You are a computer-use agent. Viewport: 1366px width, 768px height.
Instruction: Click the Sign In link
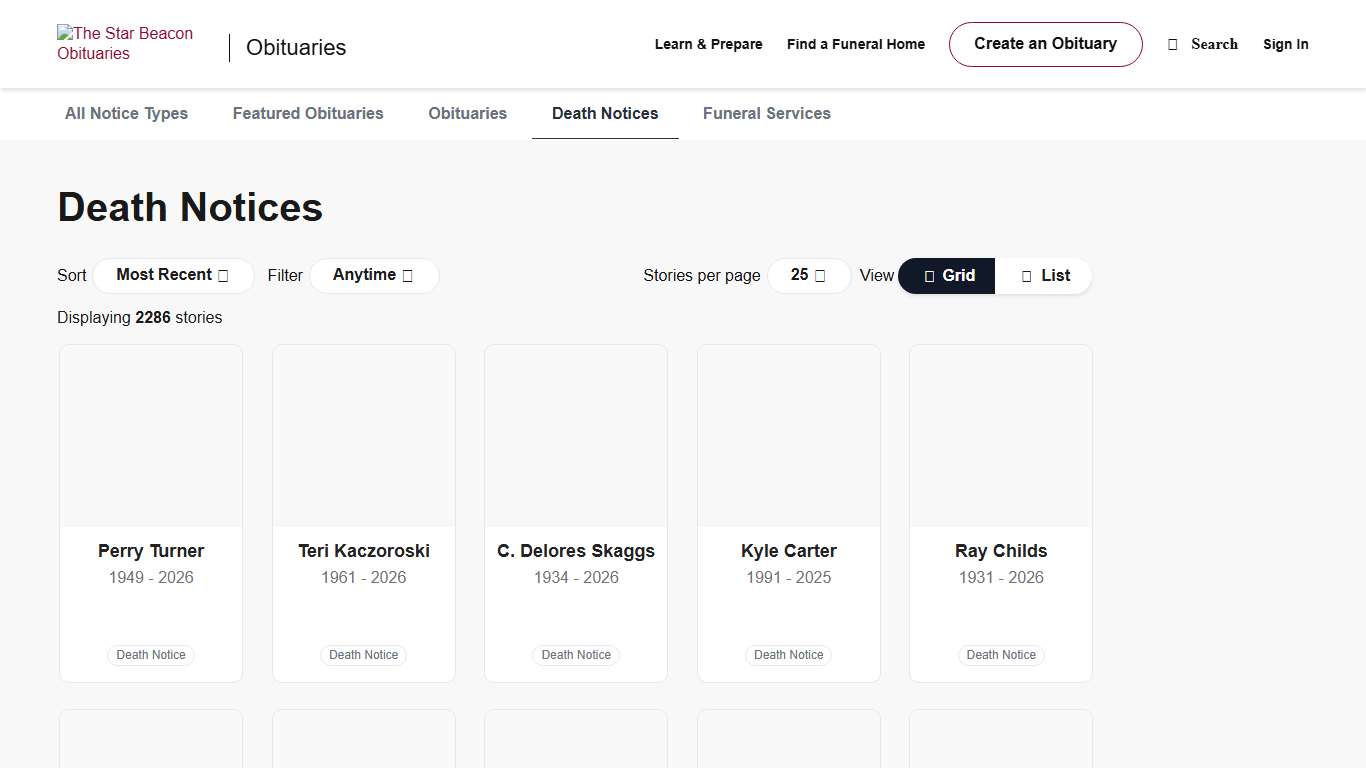pos(1285,44)
